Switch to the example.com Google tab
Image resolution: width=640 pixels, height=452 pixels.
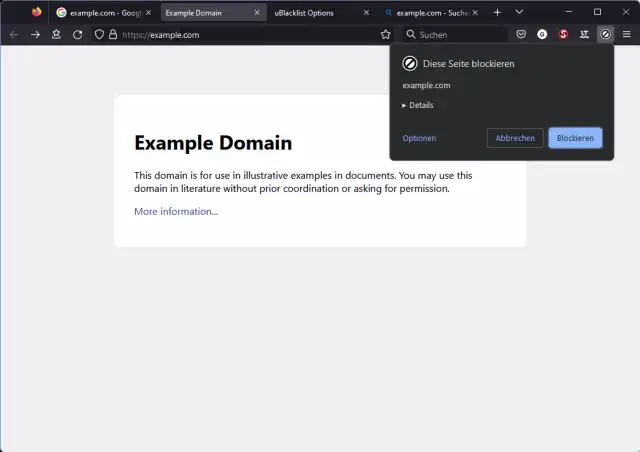click(x=98, y=13)
